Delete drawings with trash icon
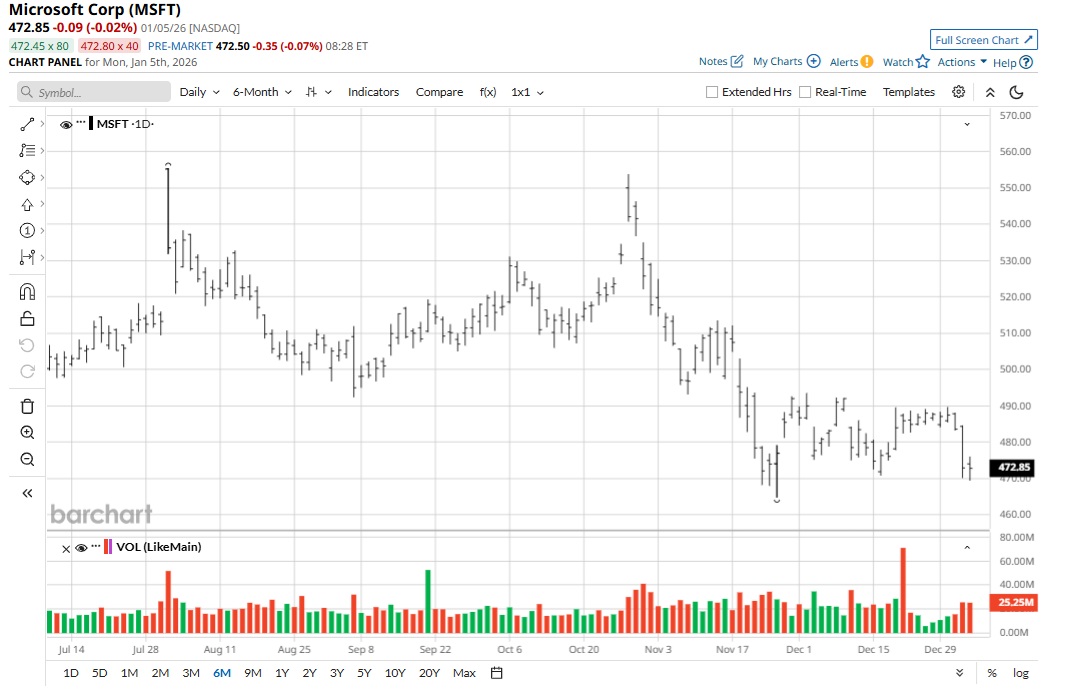This screenshot has height=697, width=1069. 27,406
